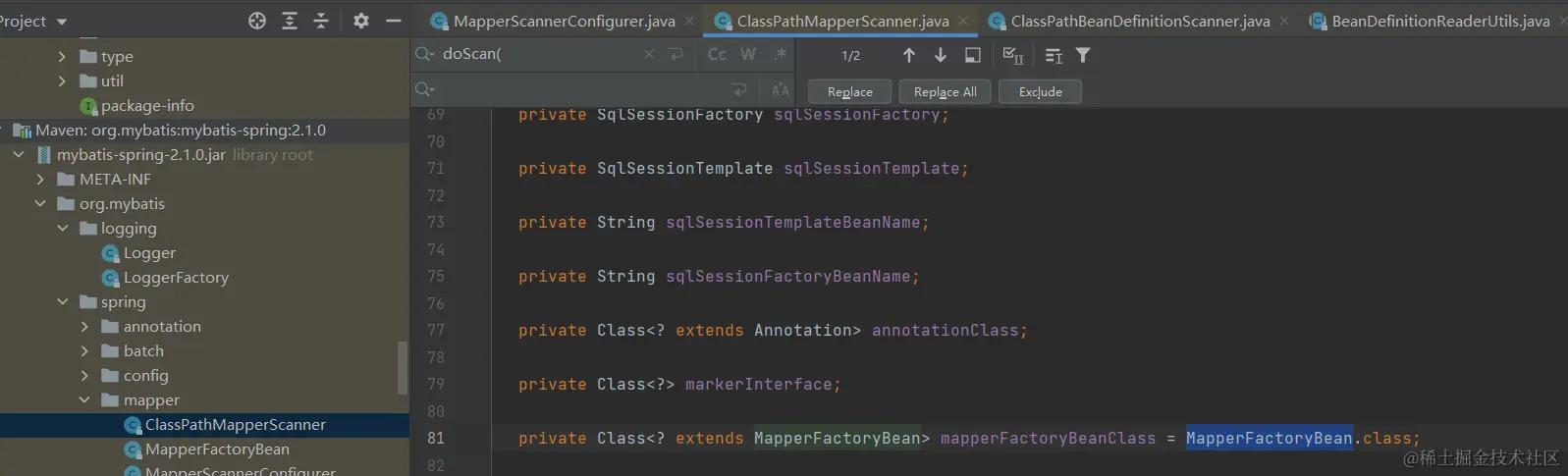Viewport: 1568px width, 476px height.
Task: Insert new line in replace field
Action: [x=739, y=89]
